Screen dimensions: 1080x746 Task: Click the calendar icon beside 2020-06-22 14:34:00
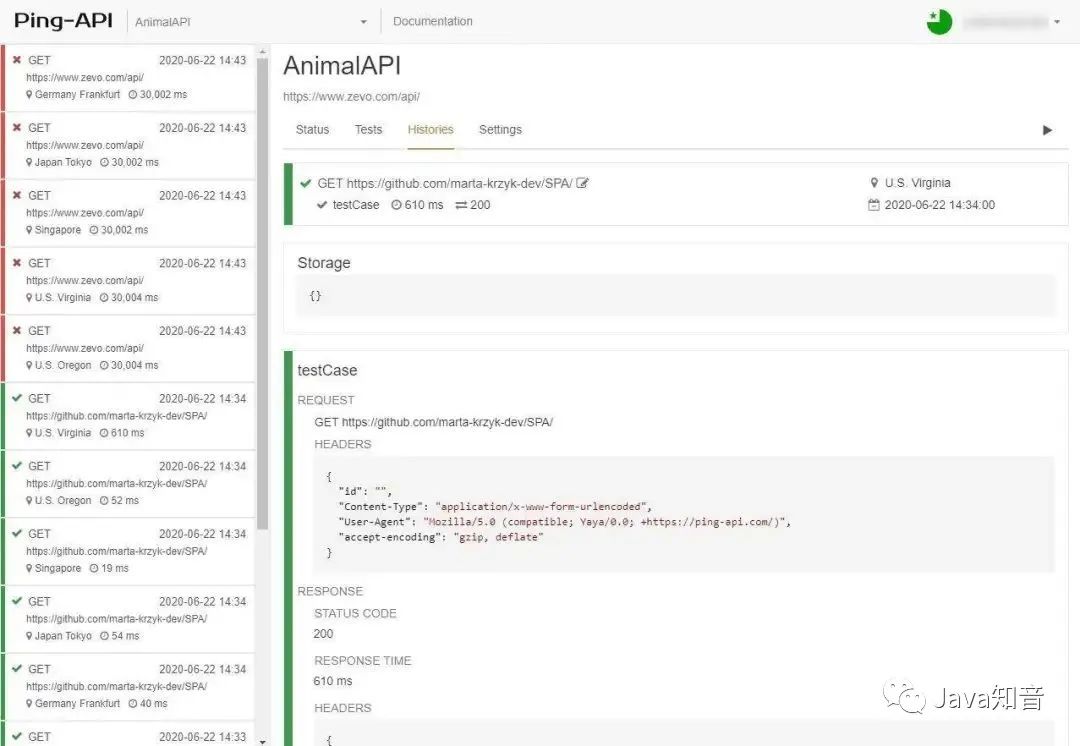tap(874, 205)
